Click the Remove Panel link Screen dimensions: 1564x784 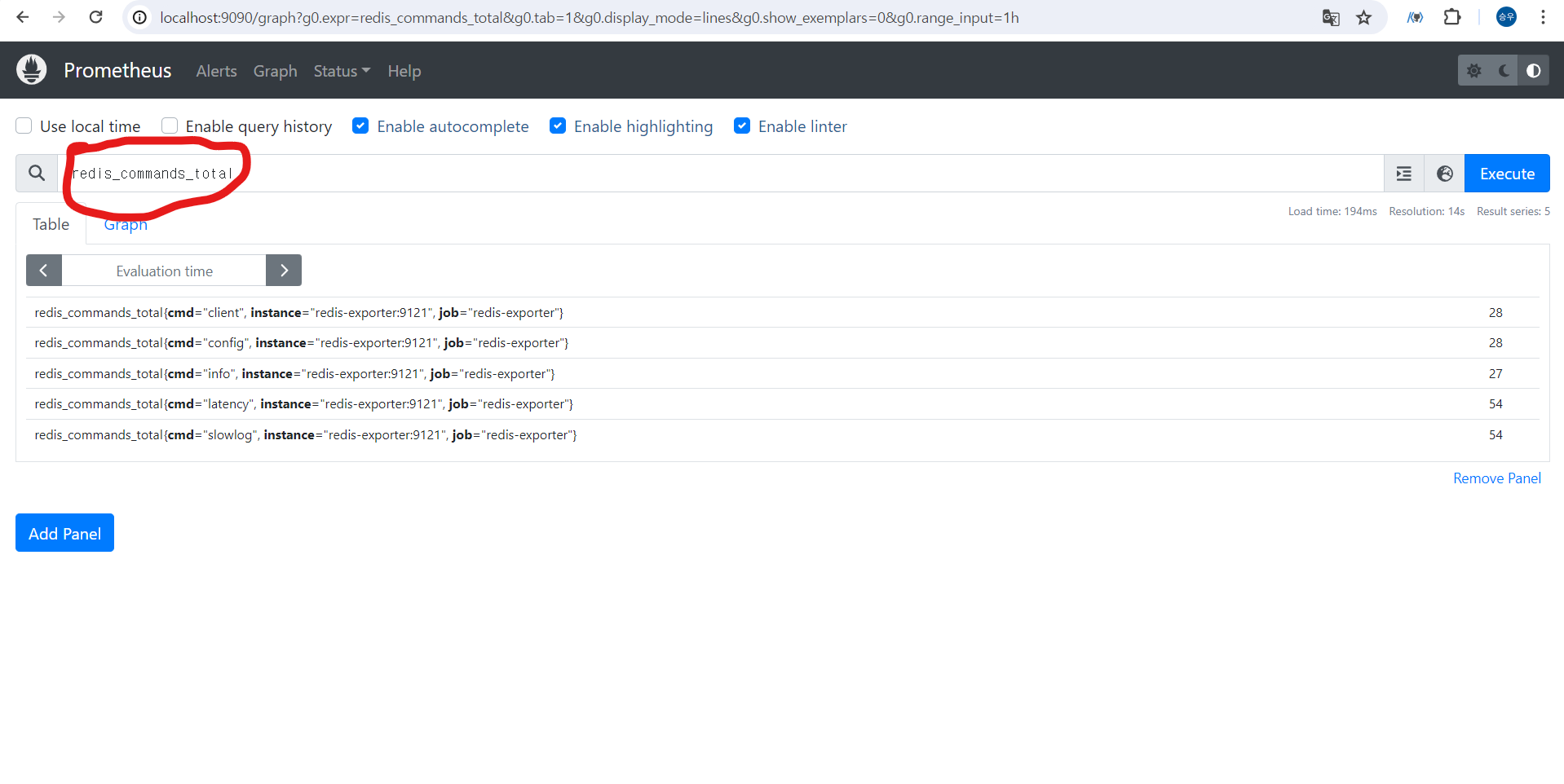(x=1497, y=478)
